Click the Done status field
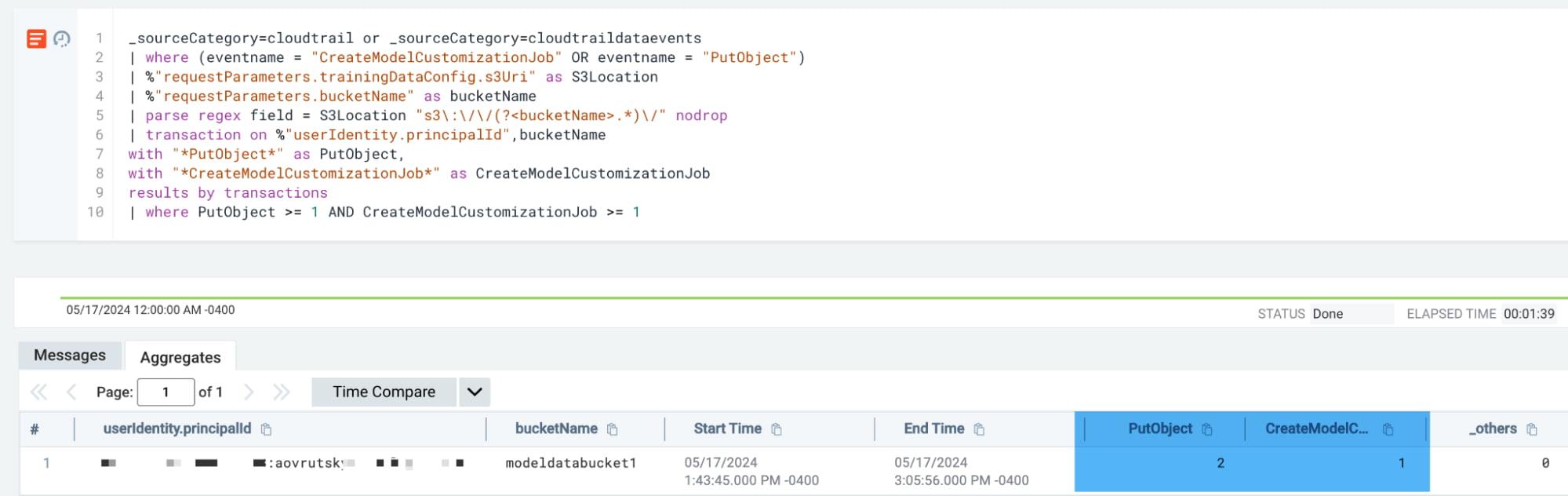 (1352, 314)
